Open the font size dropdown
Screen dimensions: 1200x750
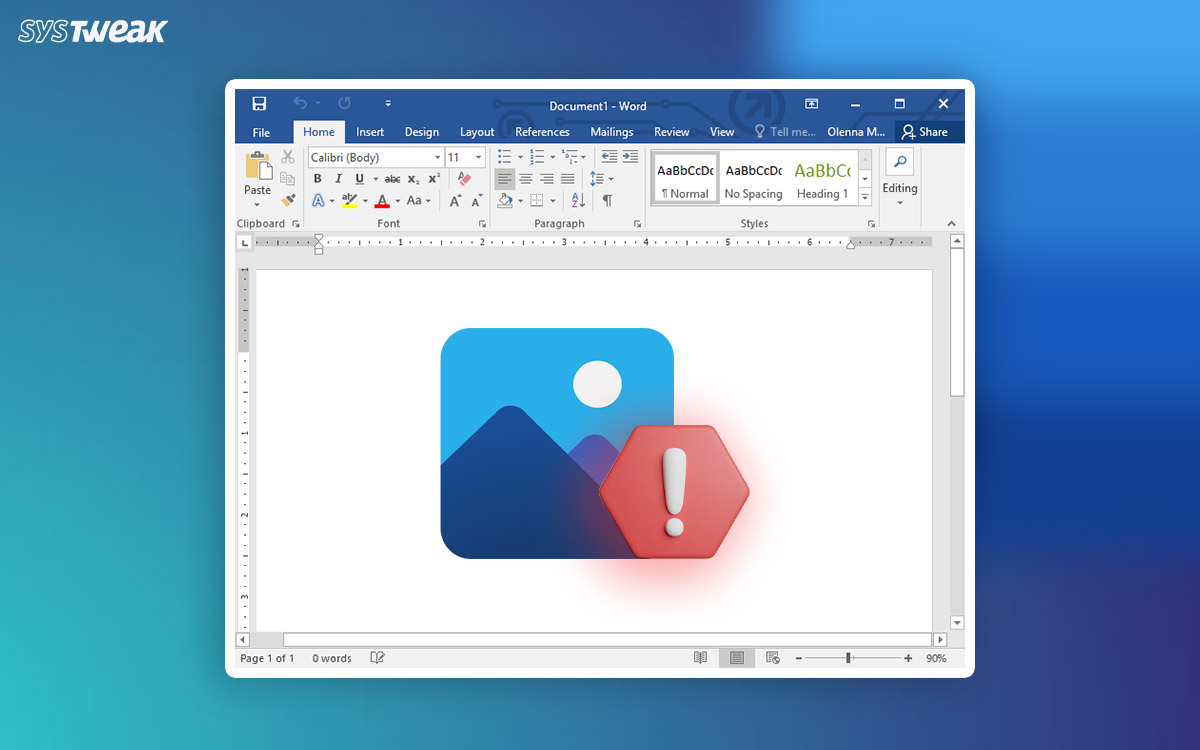(479, 158)
